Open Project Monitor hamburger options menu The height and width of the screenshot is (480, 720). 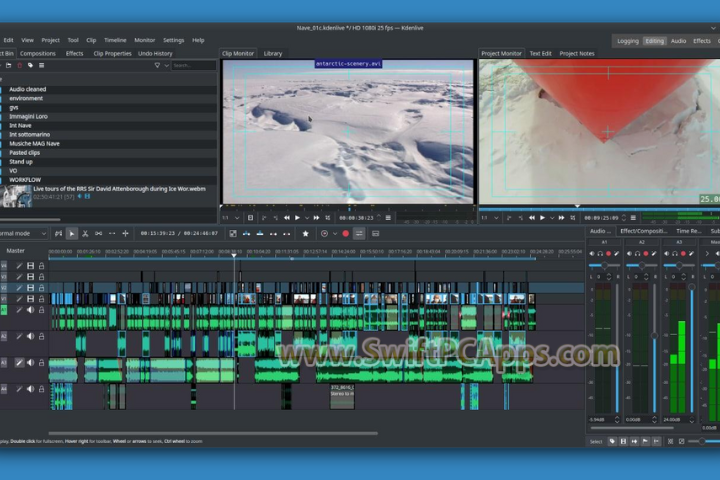tap(633, 218)
